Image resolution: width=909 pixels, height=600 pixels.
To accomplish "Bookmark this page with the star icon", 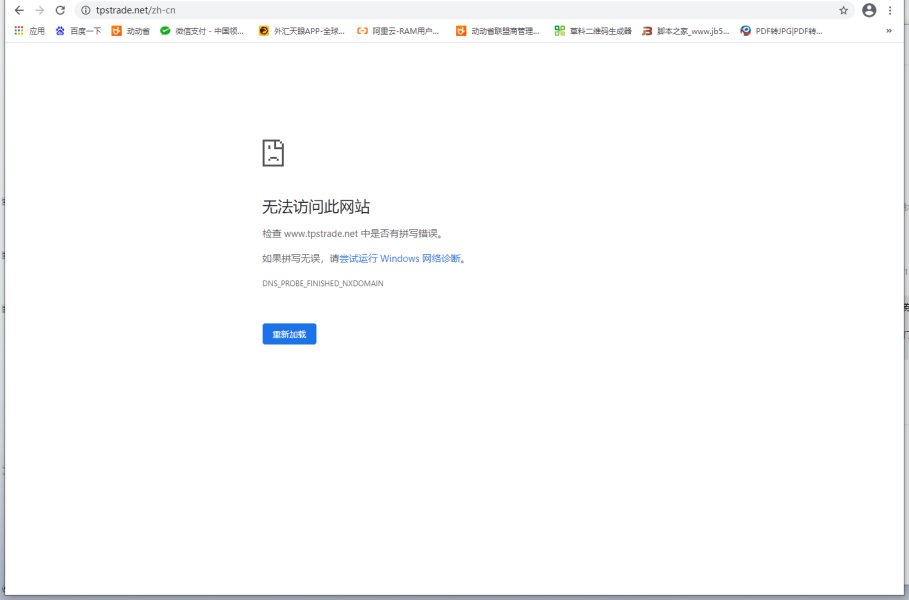I will [843, 10].
